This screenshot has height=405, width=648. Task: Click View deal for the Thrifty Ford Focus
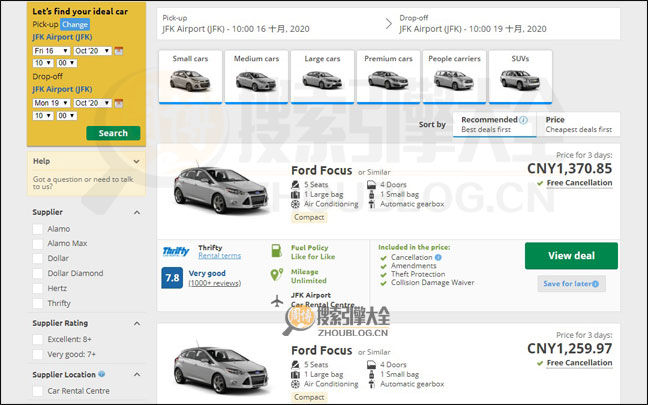(x=571, y=256)
